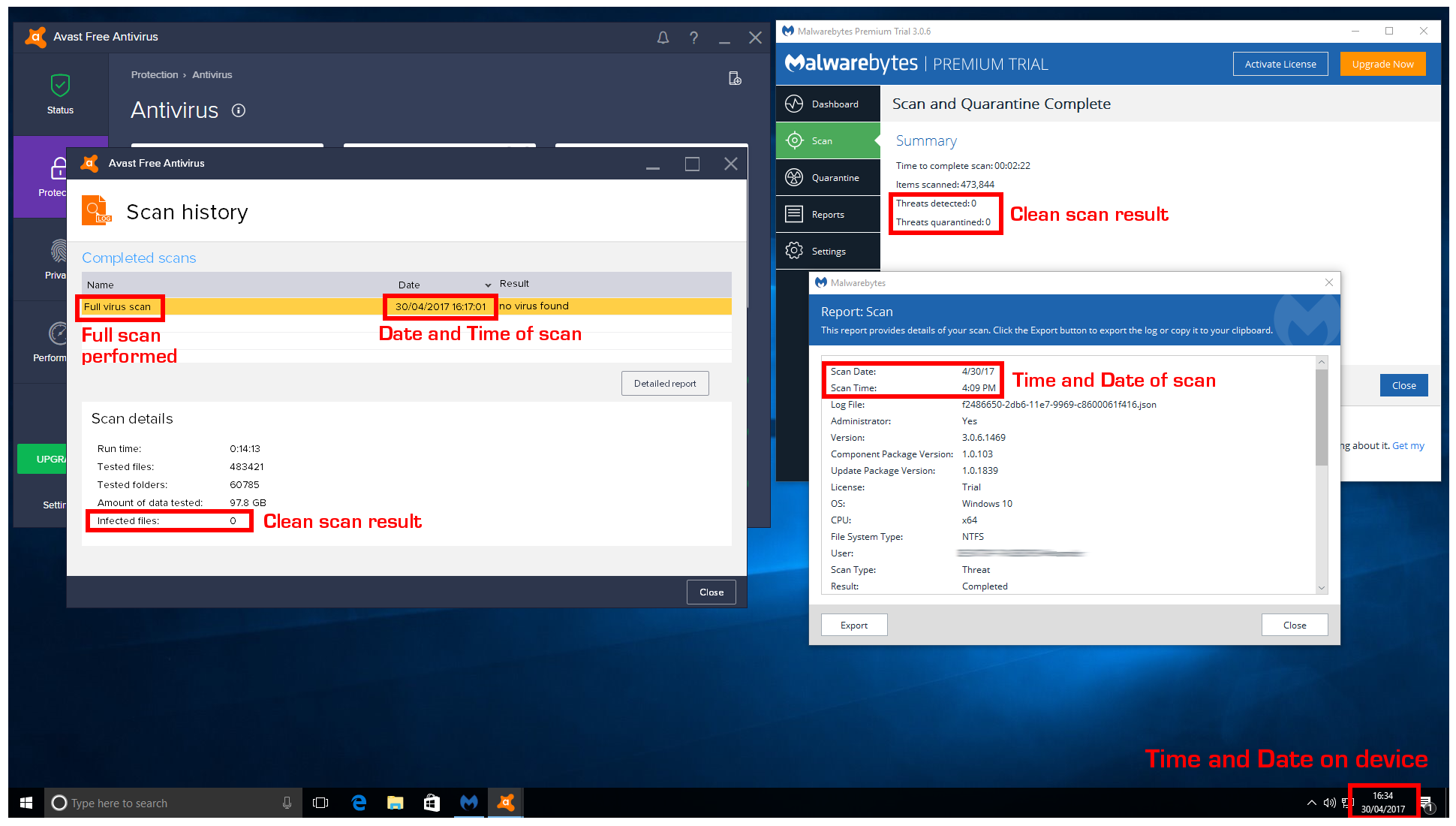Image resolution: width=1456 pixels, height=826 pixels.
Task: Click the Avast notification bell icon
Action: pos(663,38)
